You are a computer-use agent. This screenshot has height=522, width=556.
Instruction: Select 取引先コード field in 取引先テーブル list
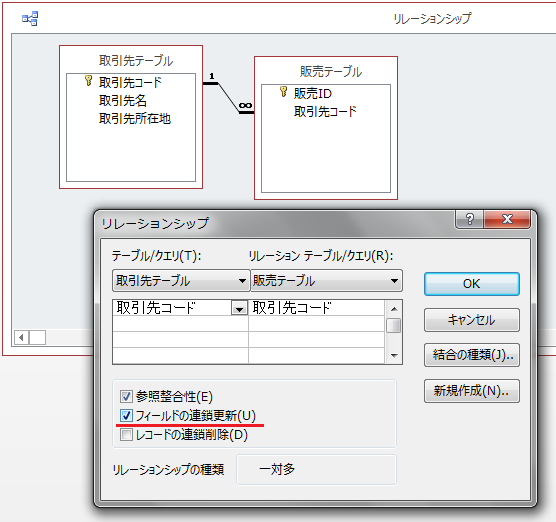coord(130,82)
